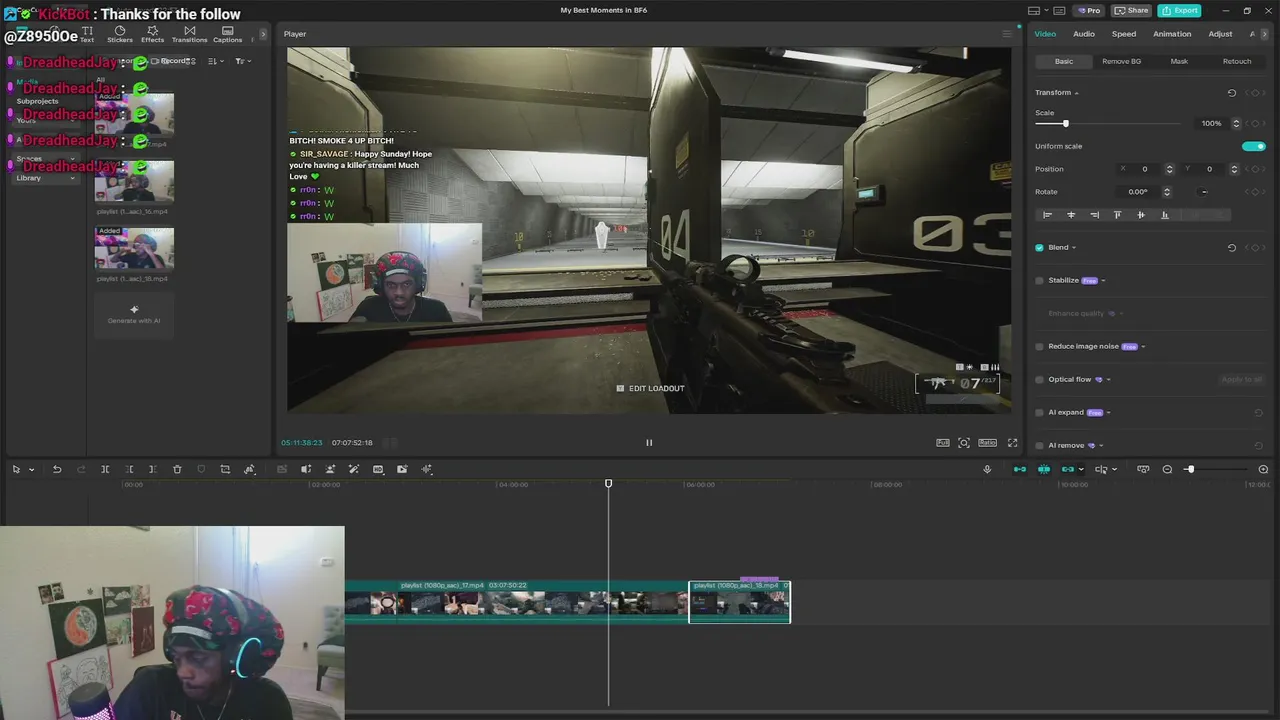Select the pointer tool in timeline toolbar
This screenshot has width=1280, height=720.
click(16, 469)
